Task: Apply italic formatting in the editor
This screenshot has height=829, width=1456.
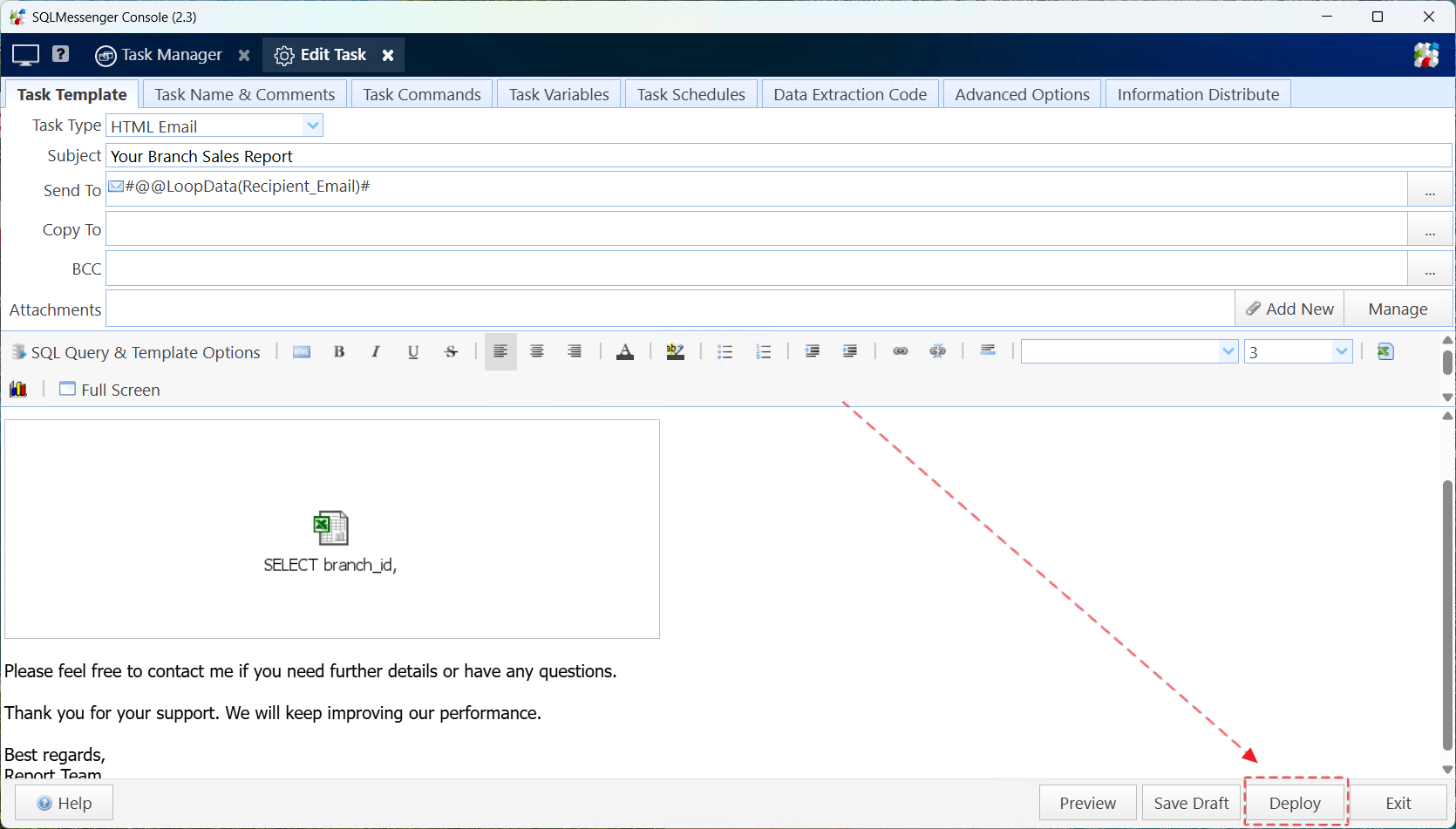Action: [x=376, y=351]
